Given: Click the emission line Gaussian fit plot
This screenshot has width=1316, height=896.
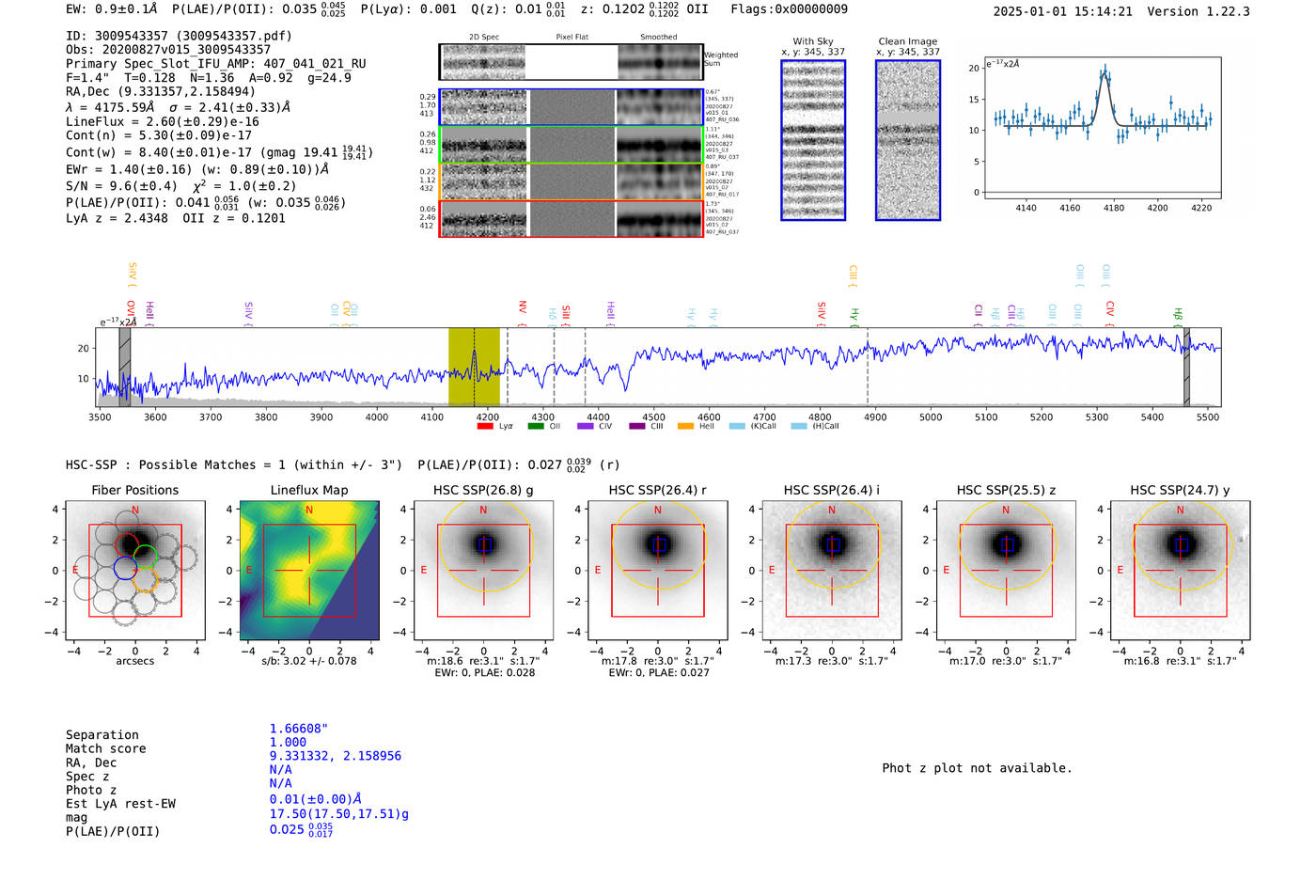Looking at the screenshot, I should click(x=1102, y=128).
